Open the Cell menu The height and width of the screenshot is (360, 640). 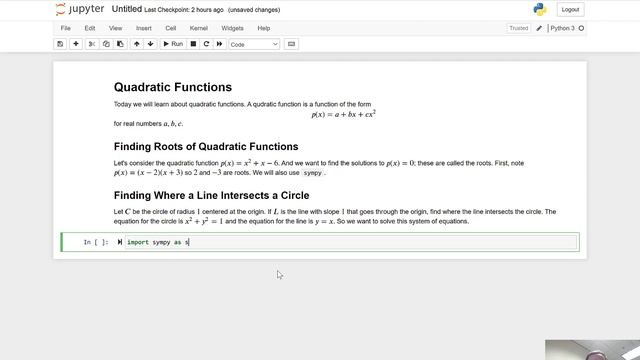[x=171, y=28]
